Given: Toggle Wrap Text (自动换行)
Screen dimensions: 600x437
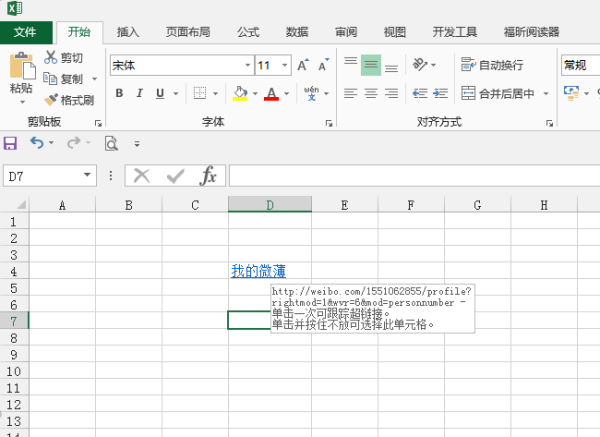Looking at the screenshot, I should (x=492, y=65).
